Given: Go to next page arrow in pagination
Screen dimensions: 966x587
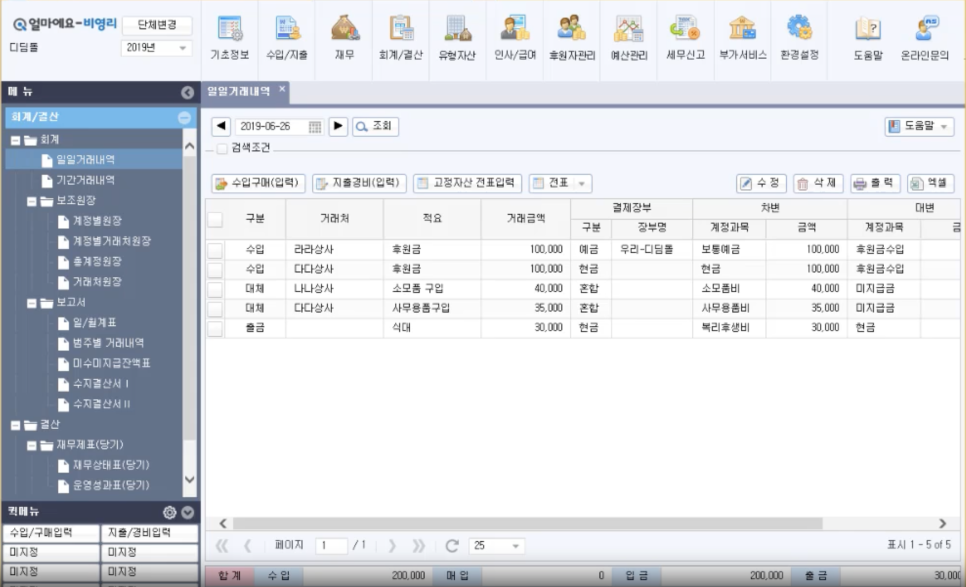Looking at the screenshot, I should coord(392,546).
